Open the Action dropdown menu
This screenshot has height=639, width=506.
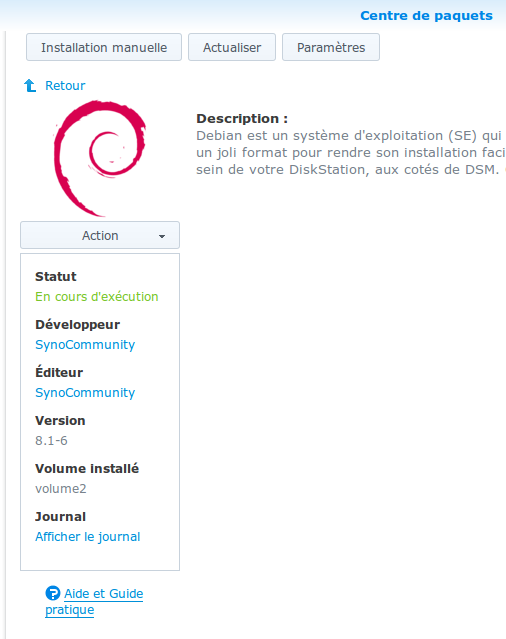[x=100, y=235]
